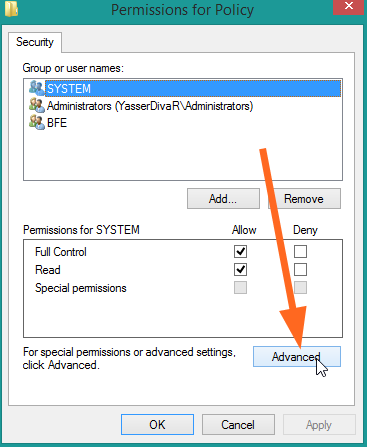Select the SYSTEM user group icon

pyautogui.click(x=36, y=88)
